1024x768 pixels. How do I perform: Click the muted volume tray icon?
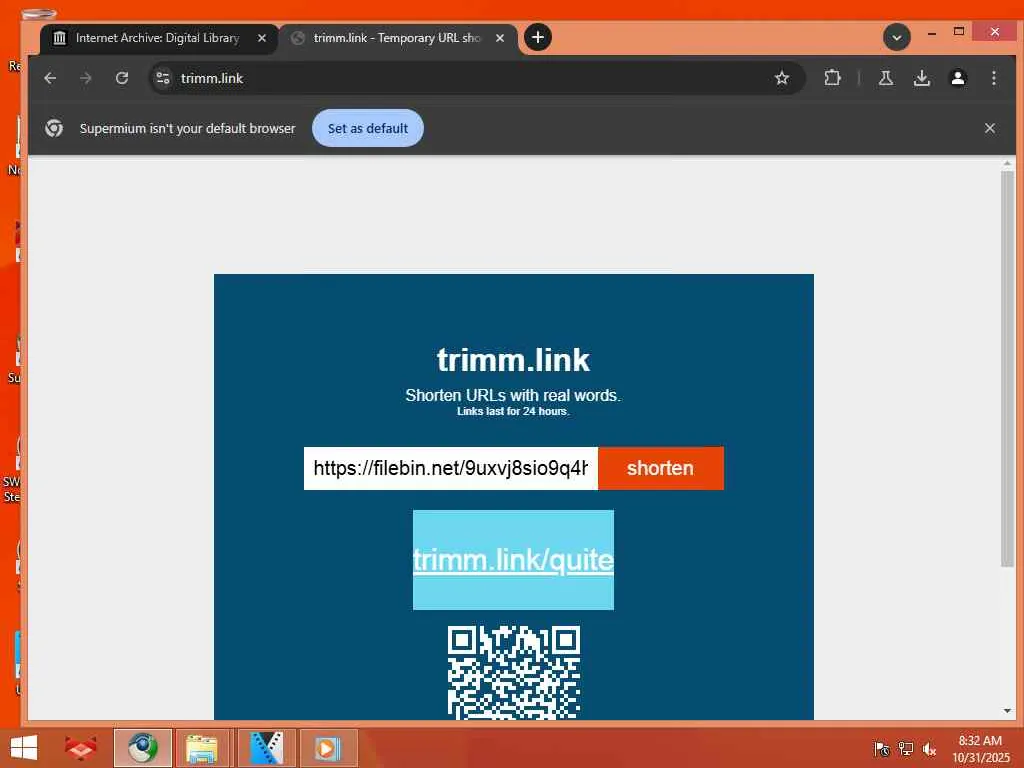[x=929, y=748]
